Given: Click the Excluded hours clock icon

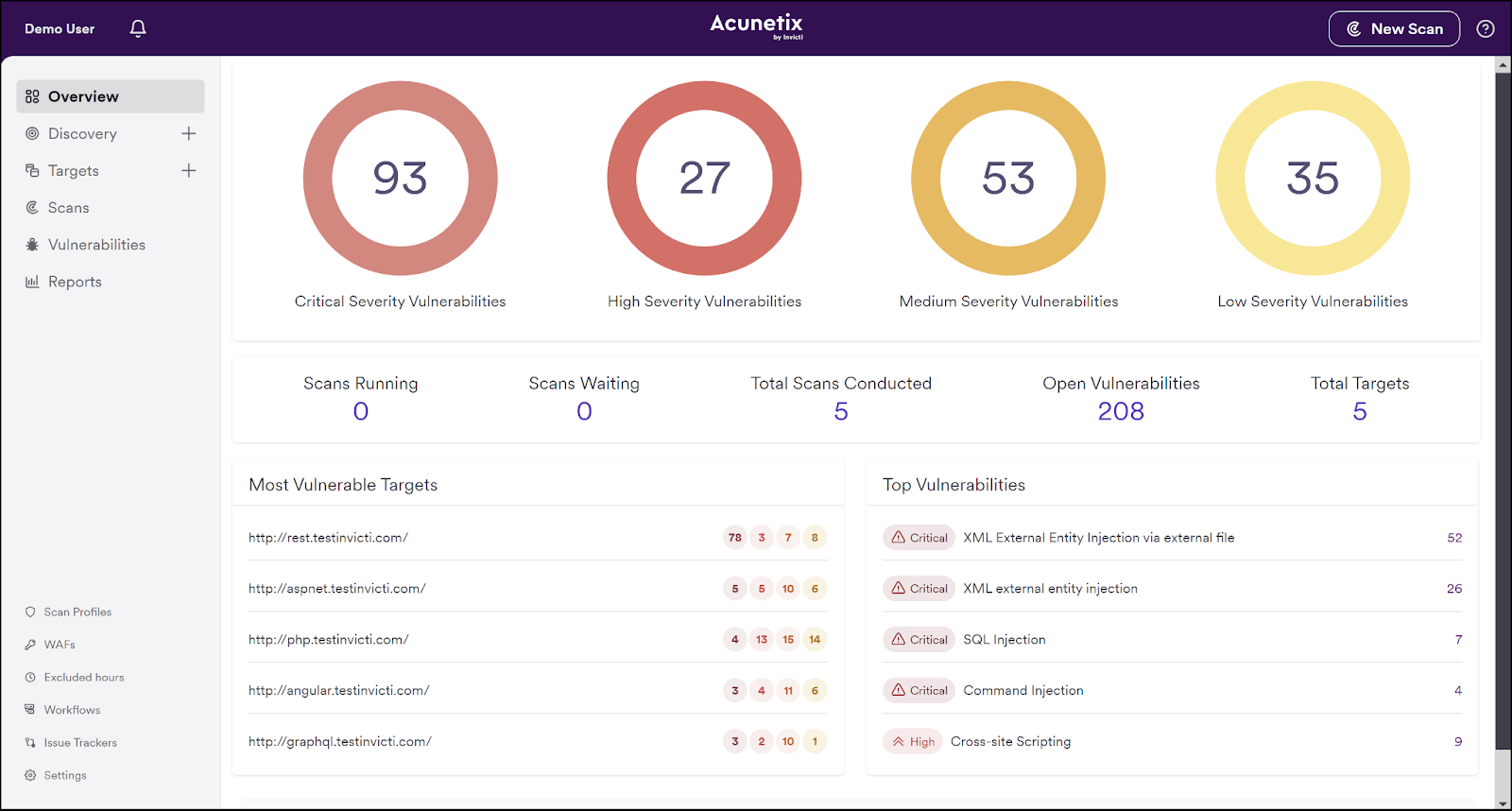Looking at the screenshot, I should click(x=30, y=677).
